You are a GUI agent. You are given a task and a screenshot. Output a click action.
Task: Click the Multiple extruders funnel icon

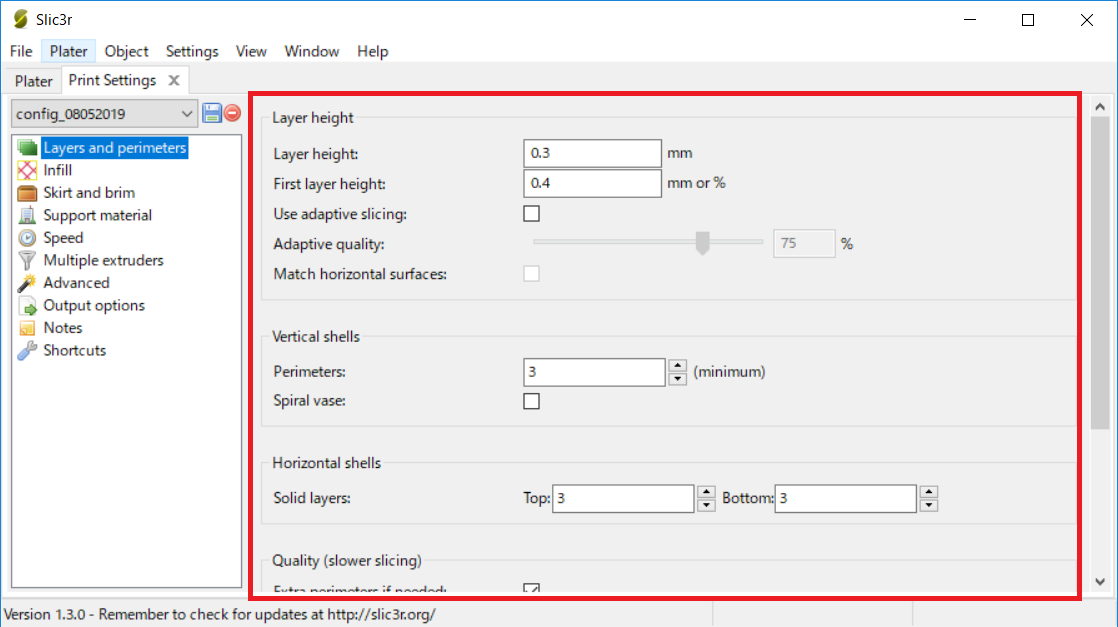click(x=27, y=260)
